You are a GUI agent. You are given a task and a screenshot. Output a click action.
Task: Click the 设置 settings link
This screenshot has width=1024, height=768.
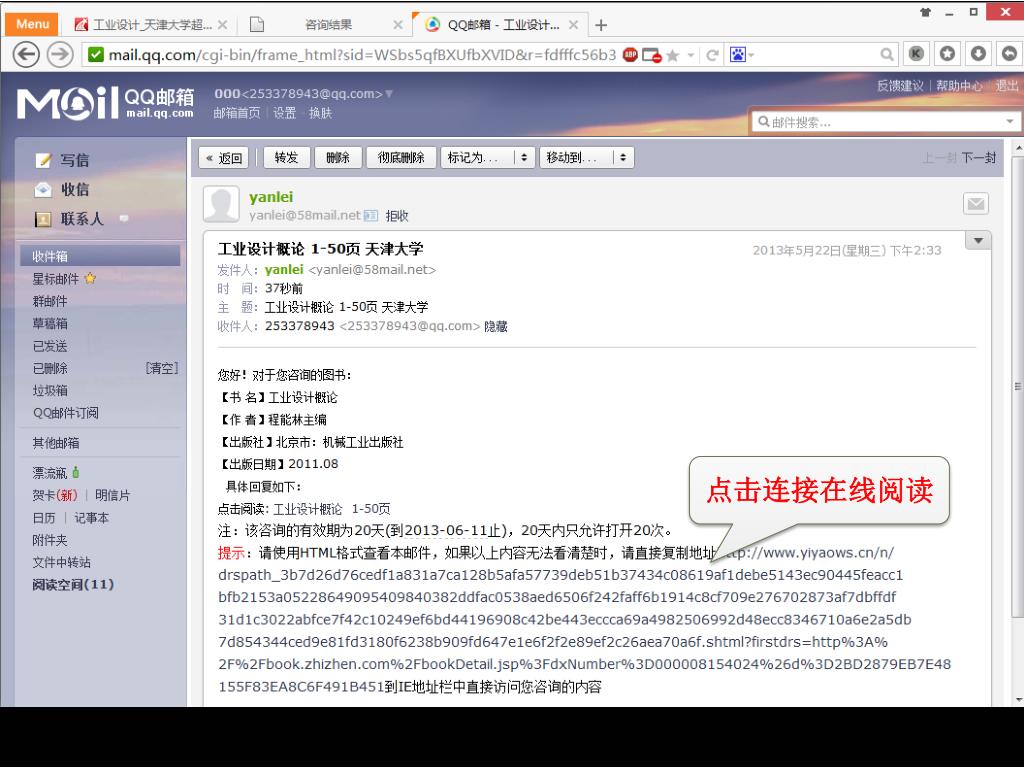pos(284,113)
